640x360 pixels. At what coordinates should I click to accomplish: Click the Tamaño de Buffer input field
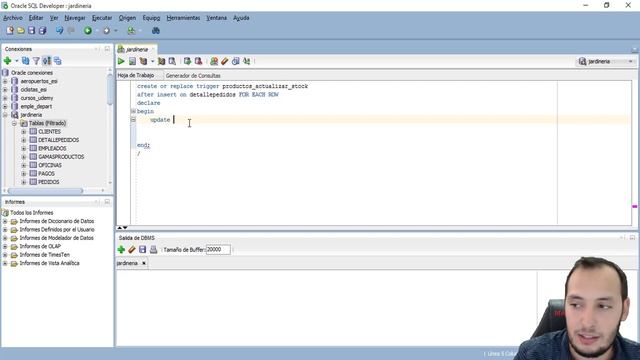click(218, 249)
